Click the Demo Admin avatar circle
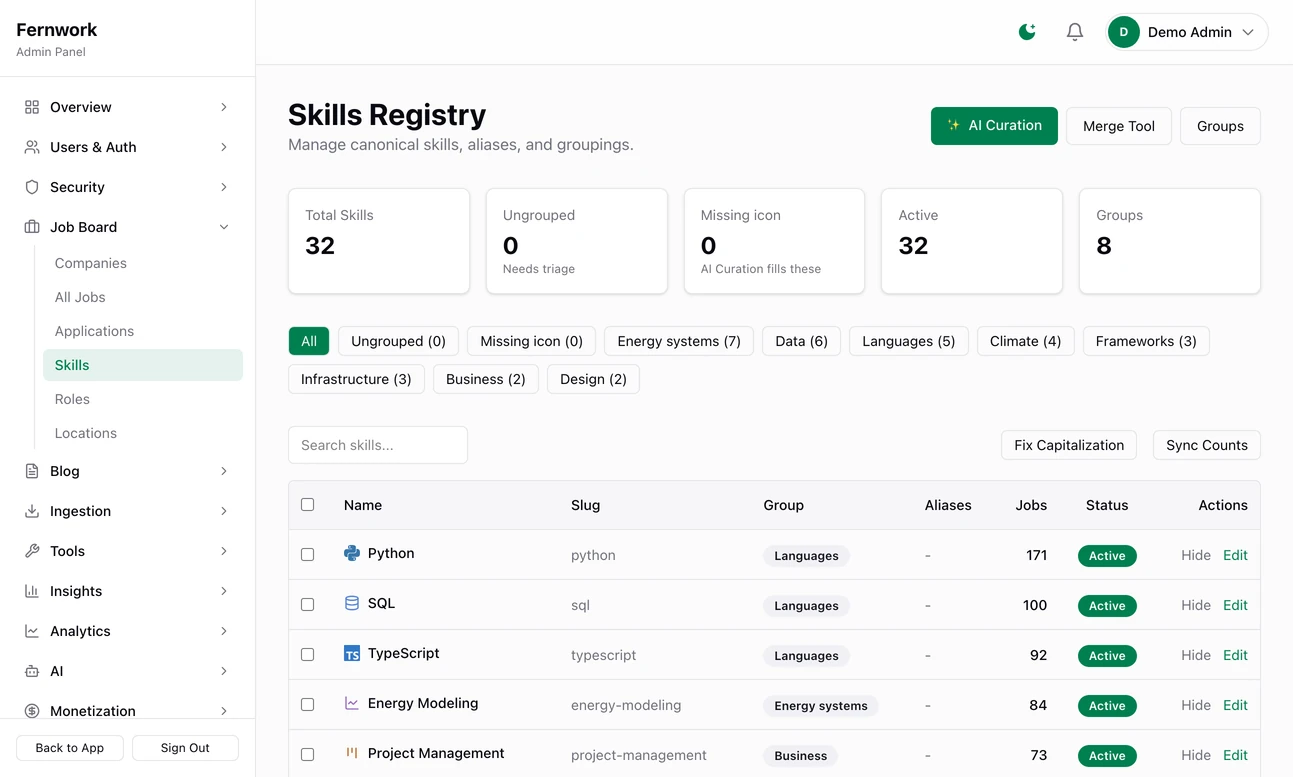The height and width of the screenshot is (777, 1293). coord(1124,32)
